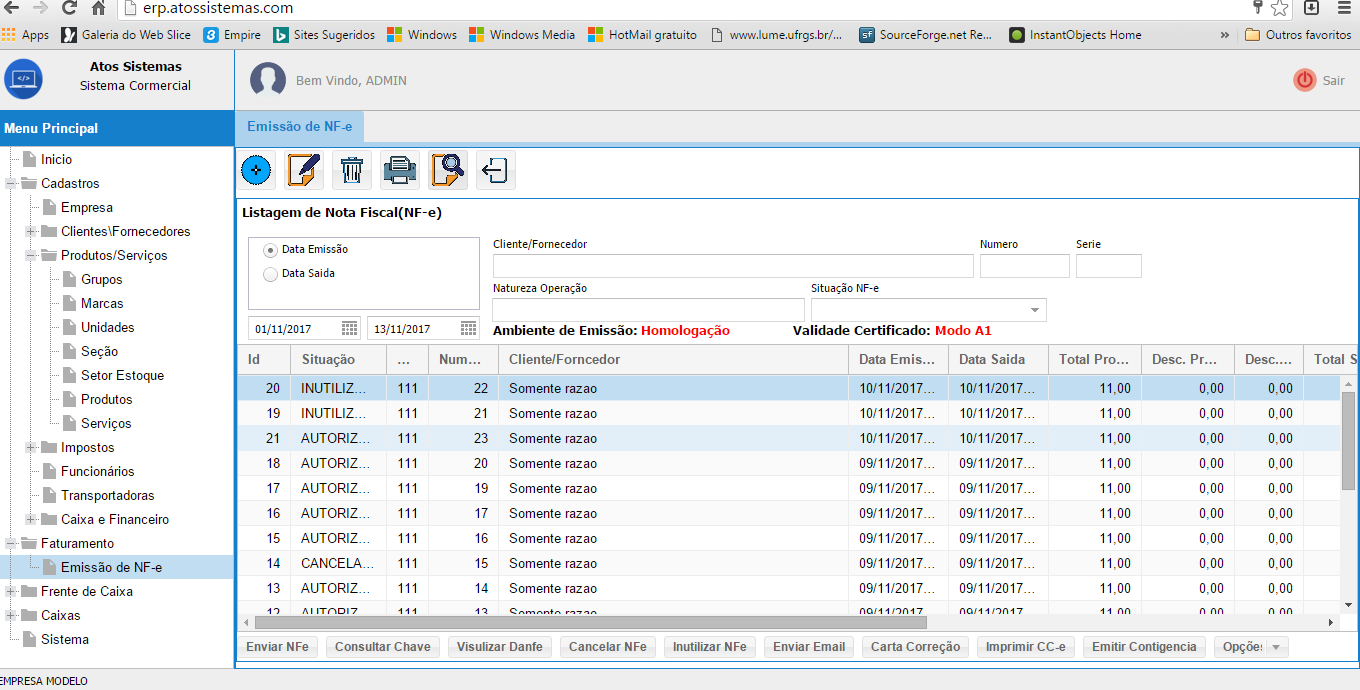
Task: Open the Windows Media bookmark
Action: pyautogui.click(x=522, y=35)
